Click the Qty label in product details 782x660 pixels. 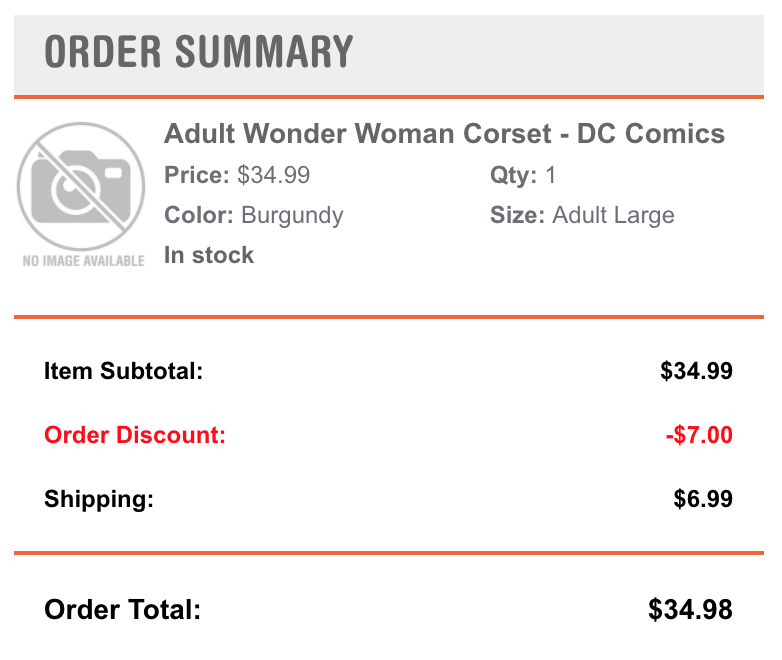tap(513, 175)
